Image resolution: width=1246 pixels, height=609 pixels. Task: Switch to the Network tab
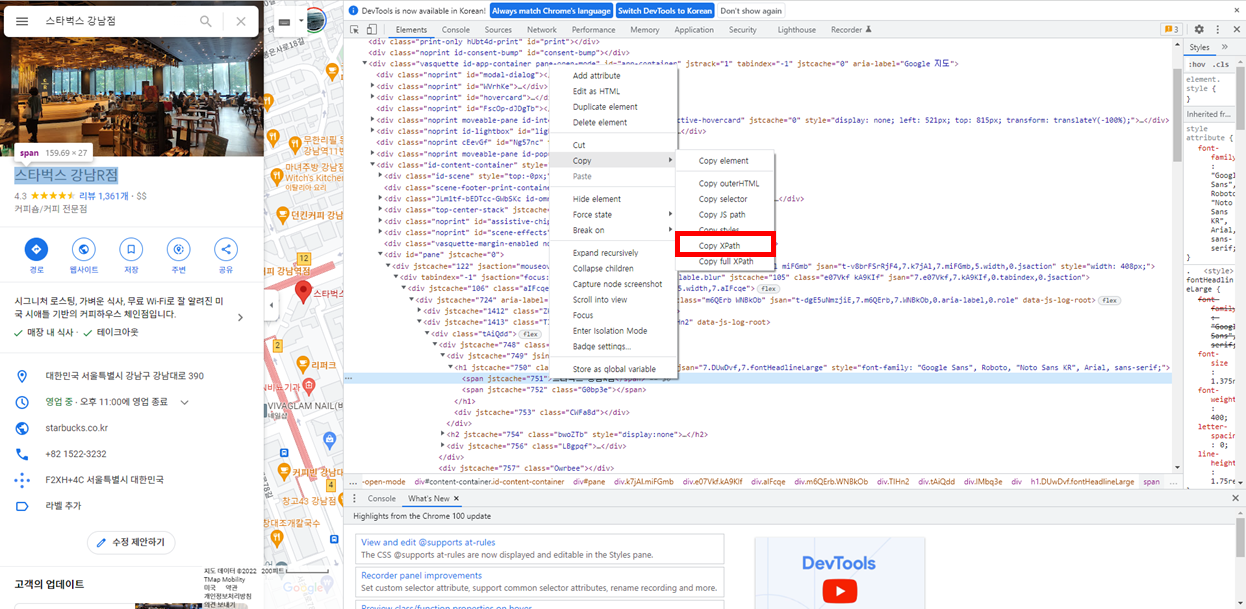point(542,30)
